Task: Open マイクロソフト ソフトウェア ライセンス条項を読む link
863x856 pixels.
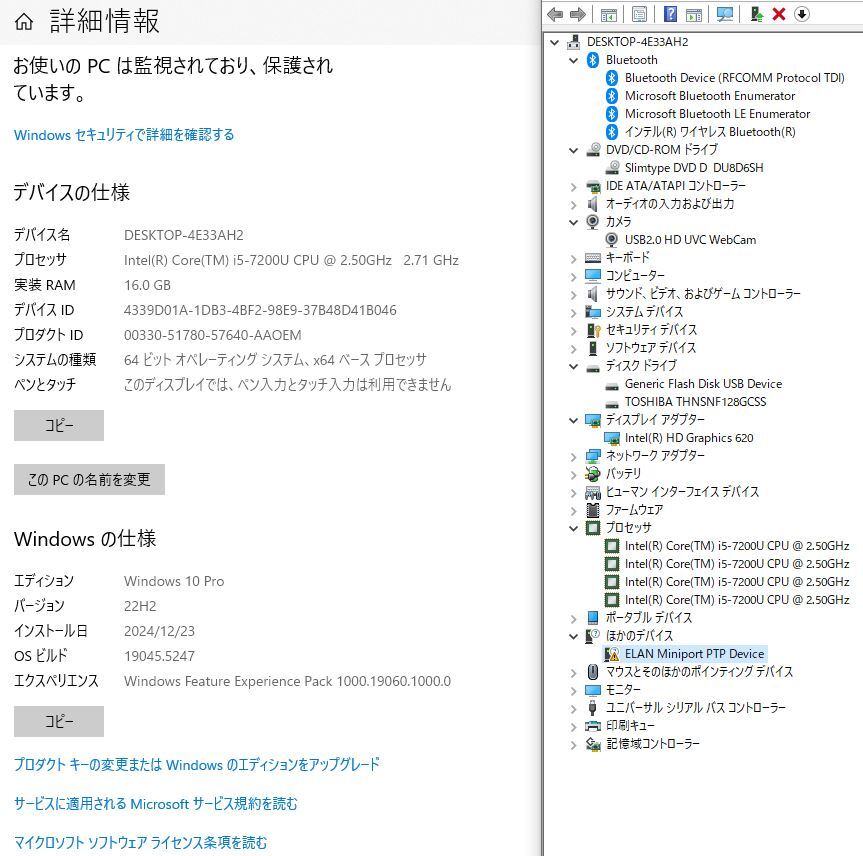Action: pos(140,843)
